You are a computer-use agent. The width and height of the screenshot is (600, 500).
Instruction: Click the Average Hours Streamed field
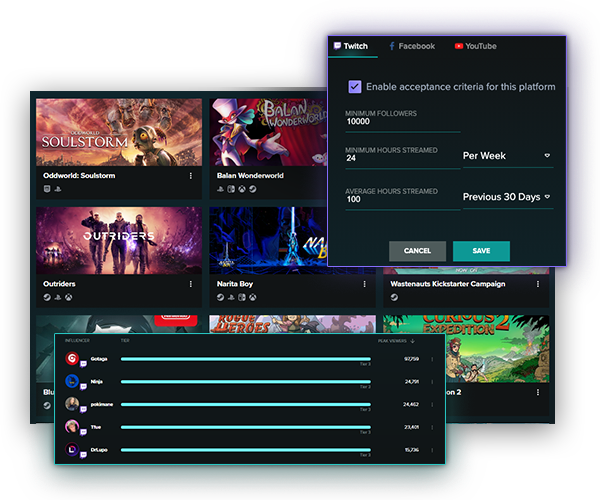403,198
